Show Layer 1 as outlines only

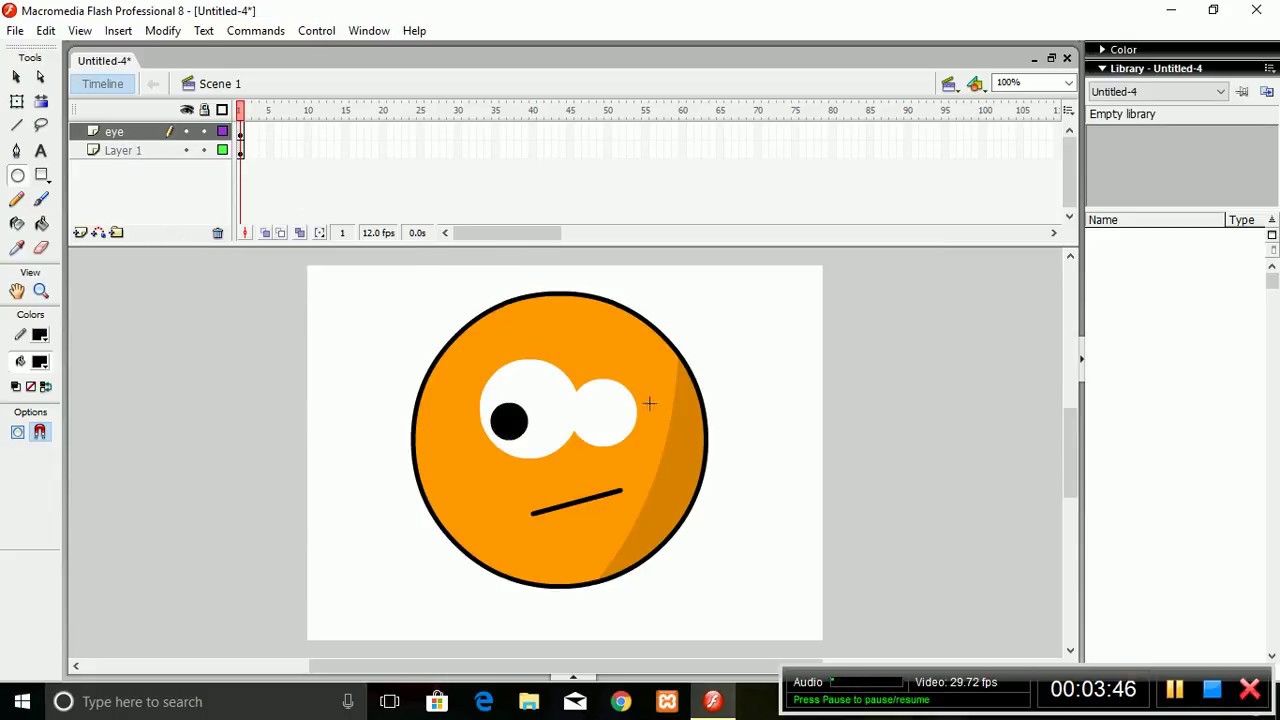point(222,150)
